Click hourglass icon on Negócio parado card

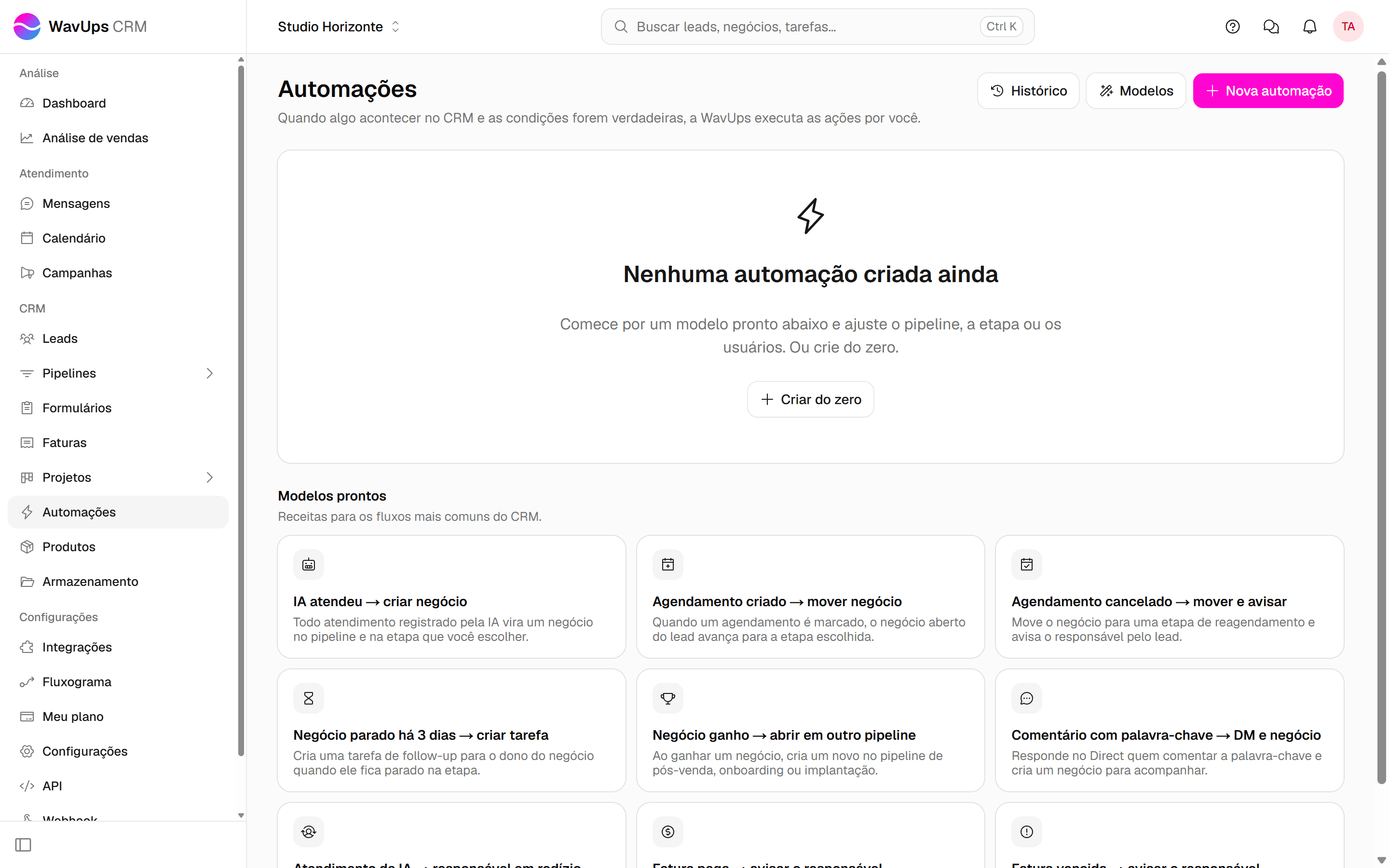[309, 698]
